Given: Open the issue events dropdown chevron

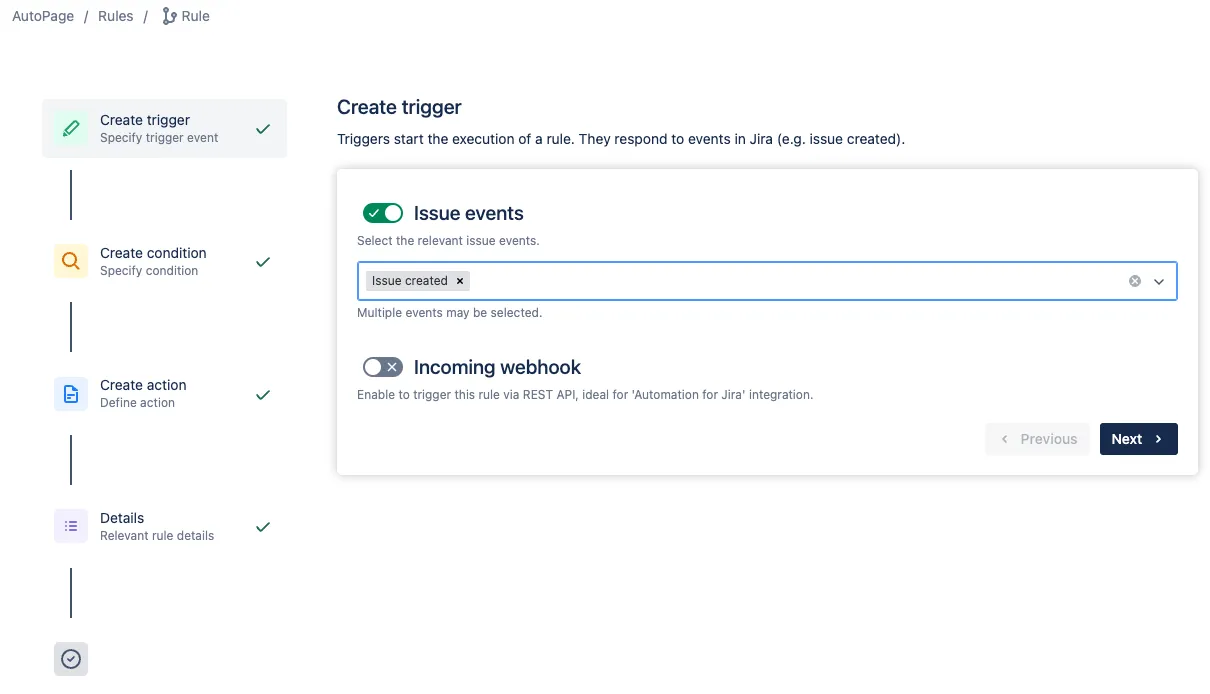Looking at the screenshot, I should [x=1158, y=281].
